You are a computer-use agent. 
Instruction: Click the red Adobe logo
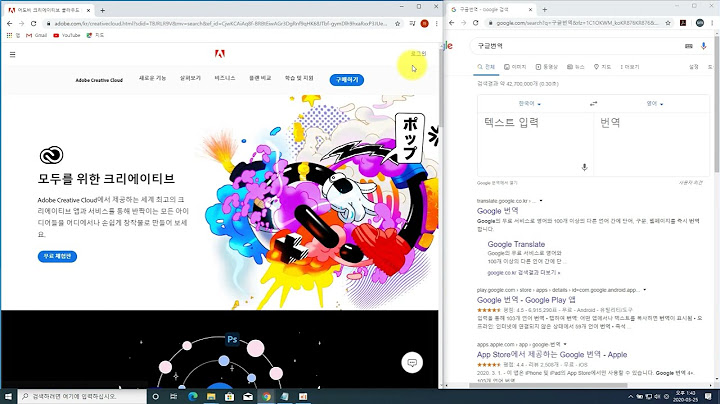[x=220, y=54]
